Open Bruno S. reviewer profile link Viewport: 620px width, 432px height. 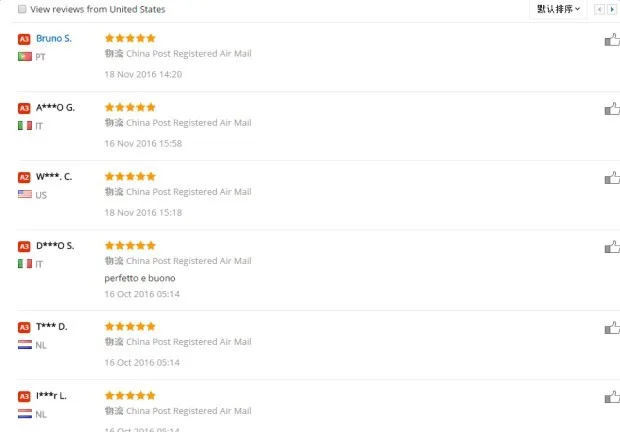pos(54,38)
